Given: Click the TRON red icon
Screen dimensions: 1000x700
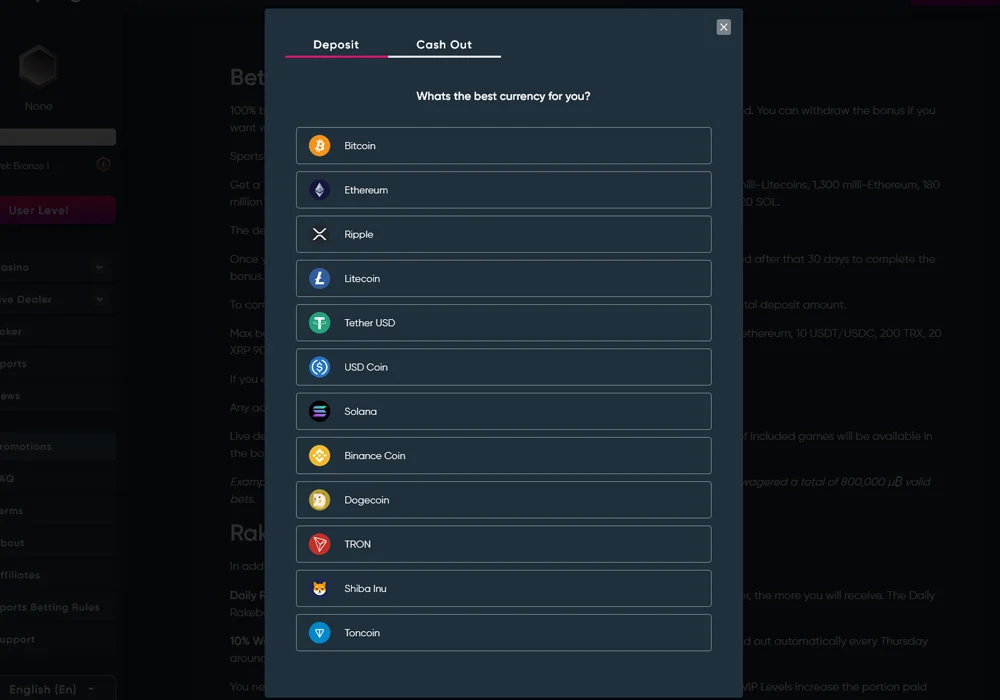Looking at the screenshot, I should click(x=319, y=544).
